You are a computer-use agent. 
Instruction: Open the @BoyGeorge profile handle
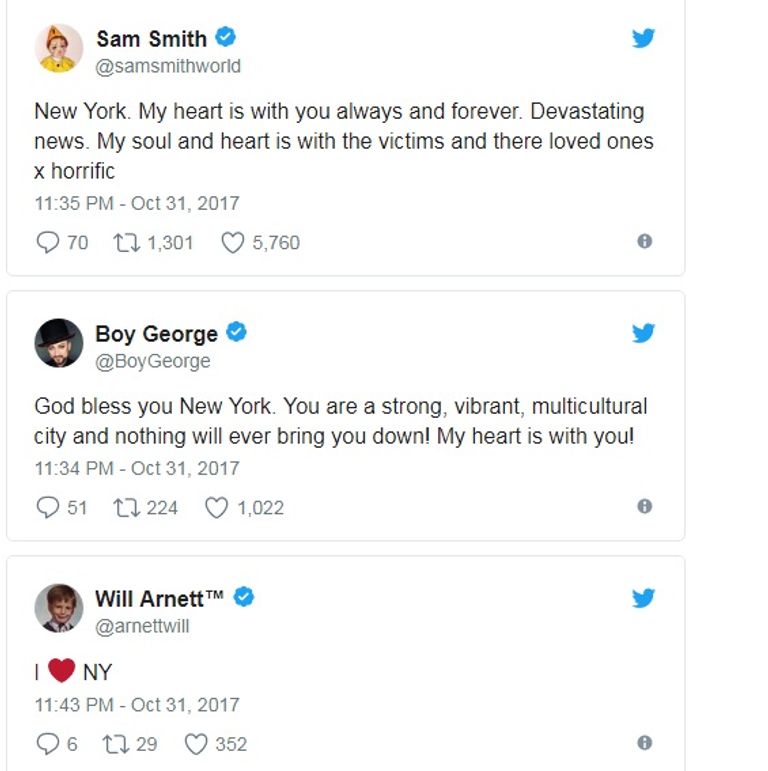153,361
